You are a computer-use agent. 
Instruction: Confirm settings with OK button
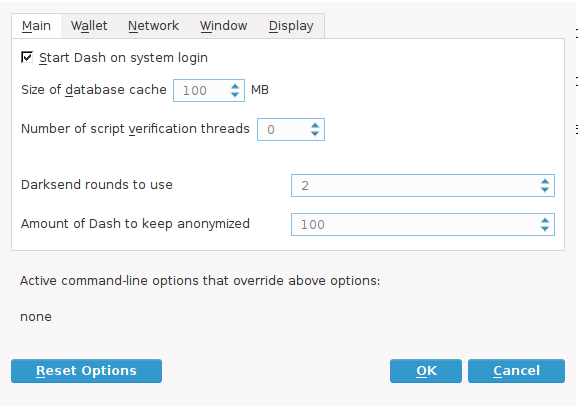426,371
